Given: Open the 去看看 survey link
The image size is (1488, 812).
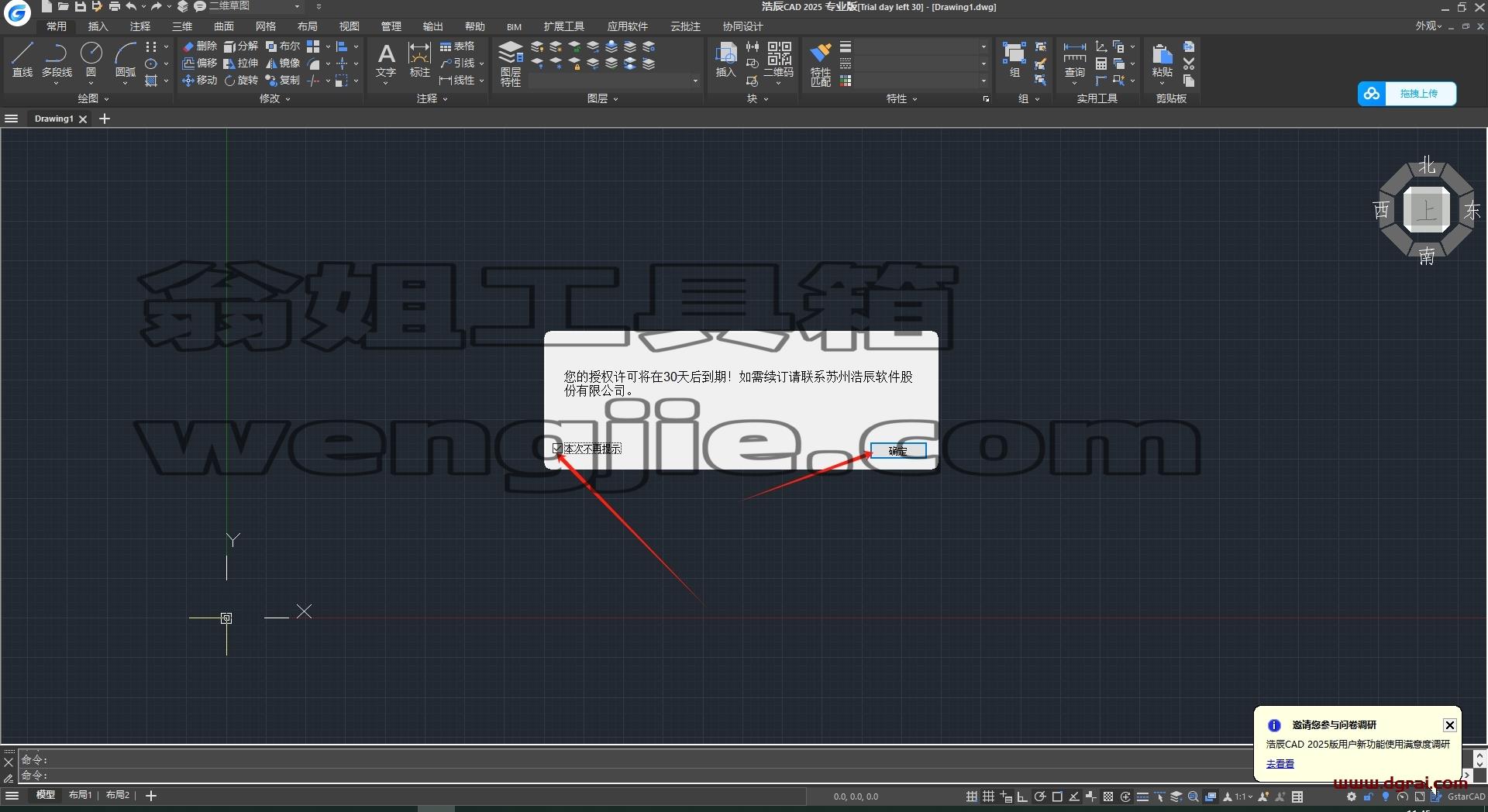Looking at the screenshot, I should click(x=1280, y=764).
